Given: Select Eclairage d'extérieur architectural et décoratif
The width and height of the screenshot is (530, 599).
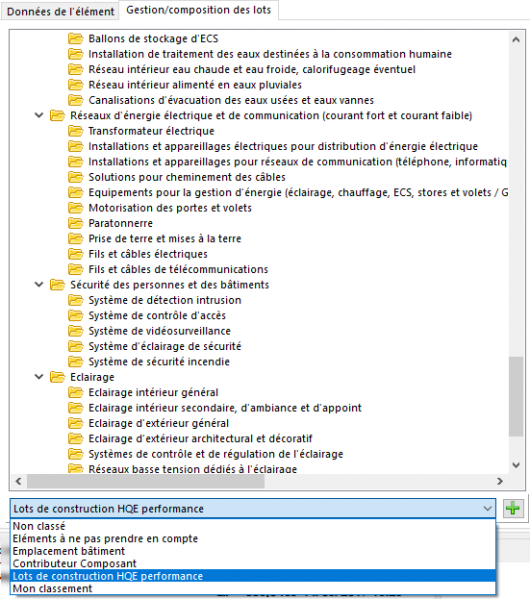Looking at the screenshot, I should tap(200, 438).
